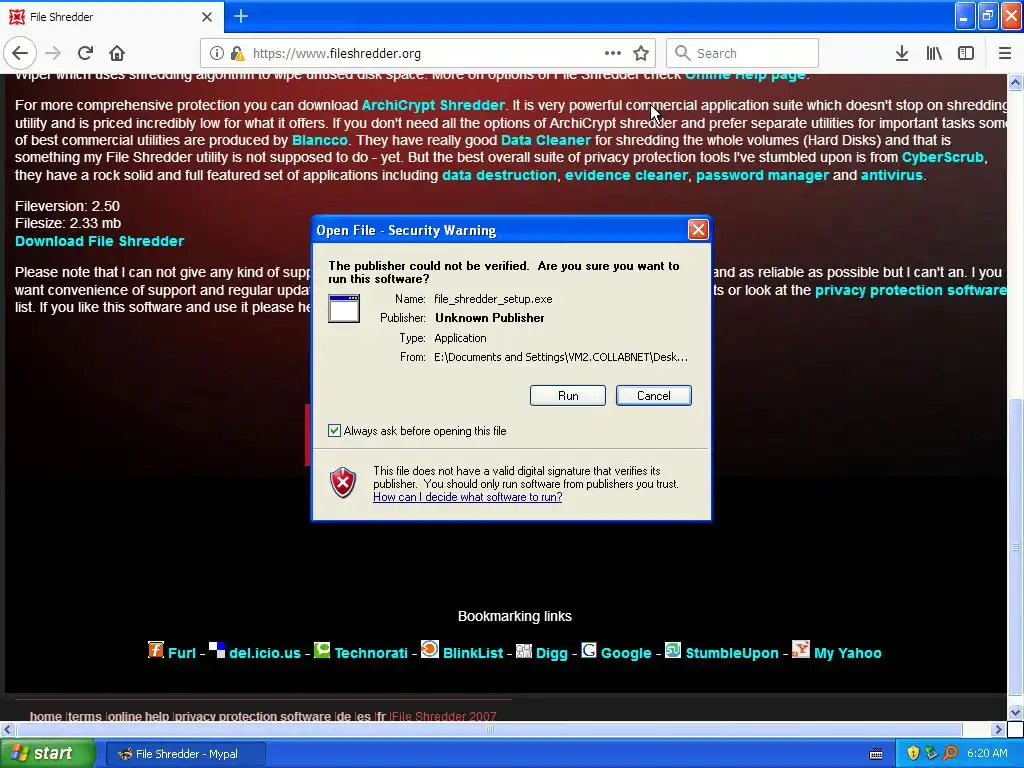Open the password manager link
Viewport: 1024px width, 768px height.
[x=762, y=175]
